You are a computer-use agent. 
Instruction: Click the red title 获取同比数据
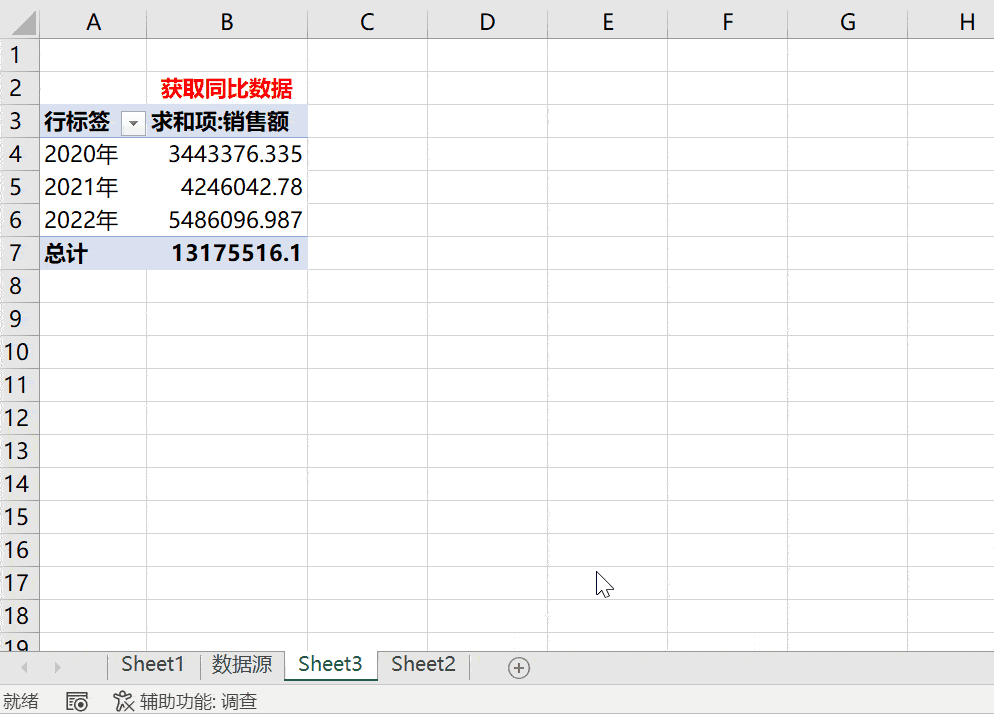point(227,88)
